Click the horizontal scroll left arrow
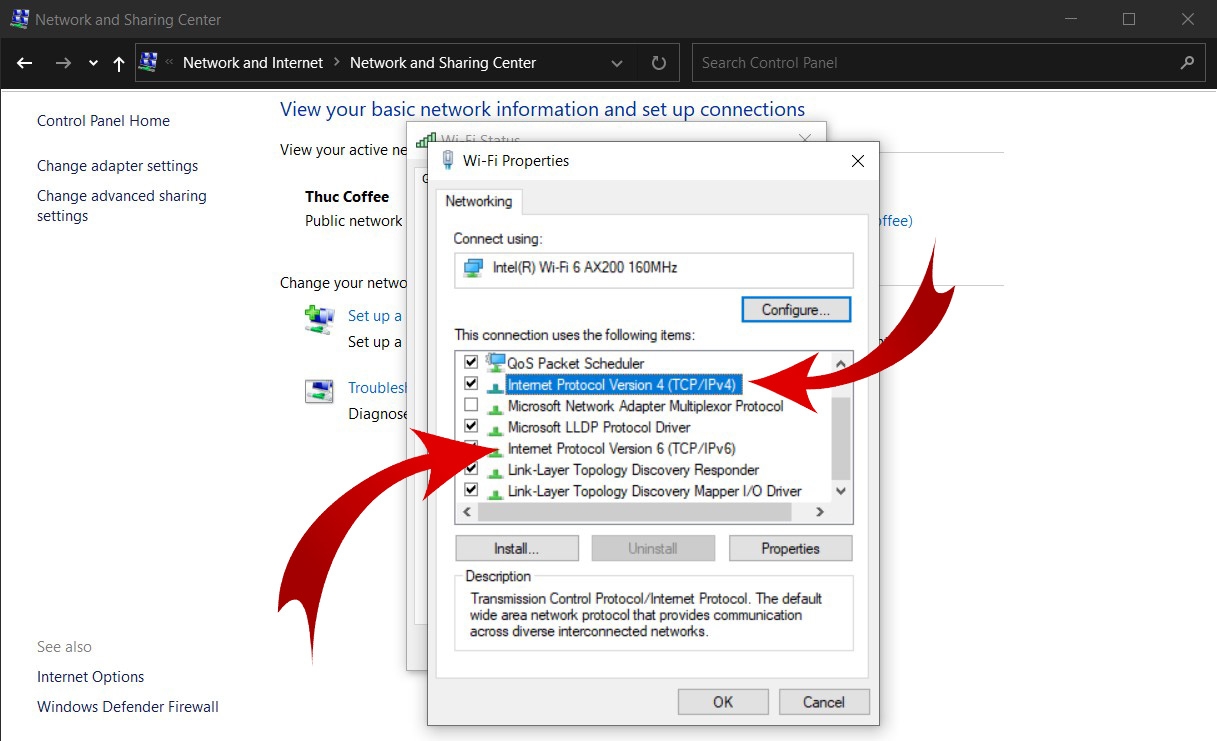The width and height of the screenshot is (1217, 741). pos(466,512)
